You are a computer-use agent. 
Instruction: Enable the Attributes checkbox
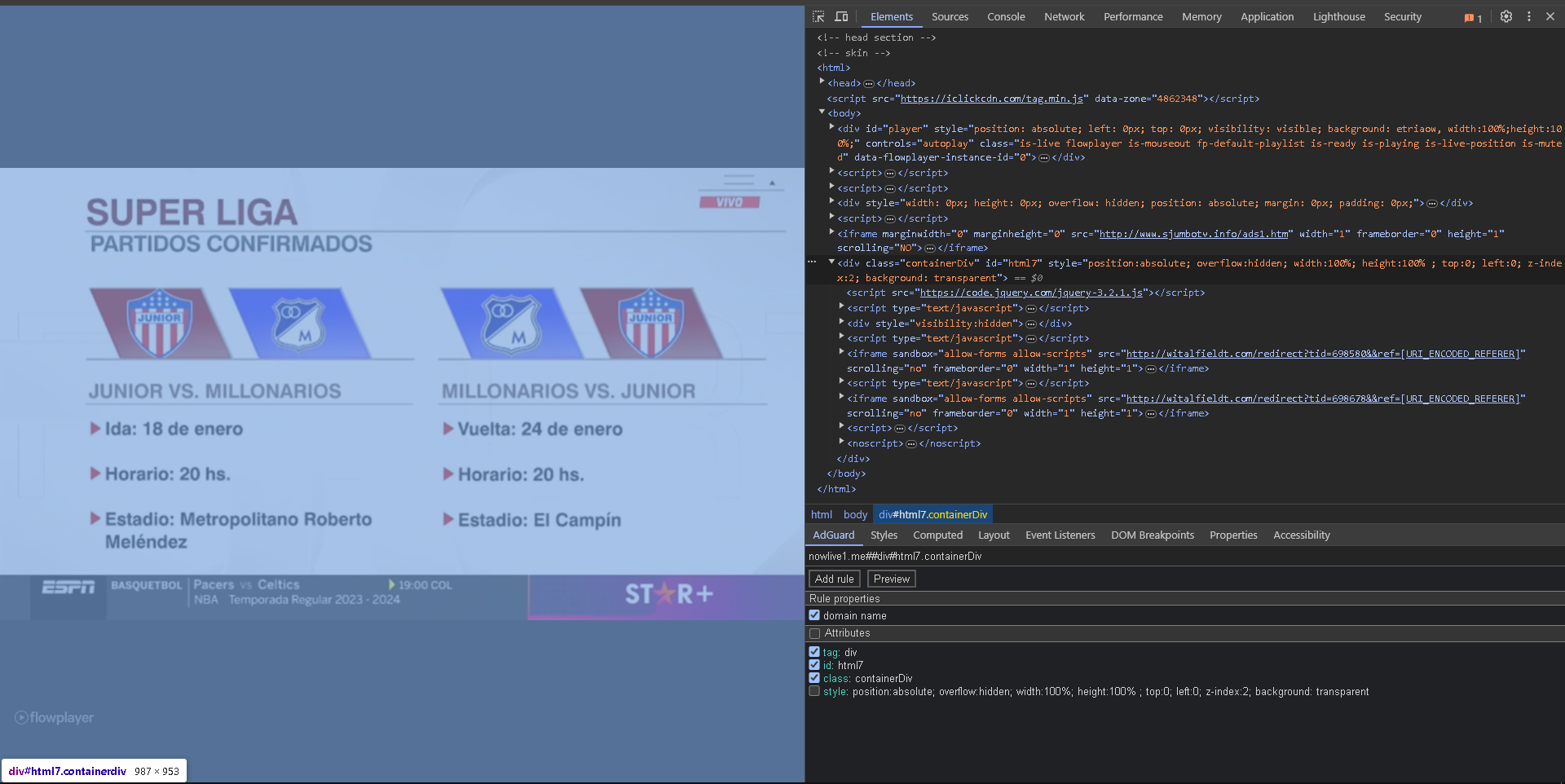tap(814, 632)
